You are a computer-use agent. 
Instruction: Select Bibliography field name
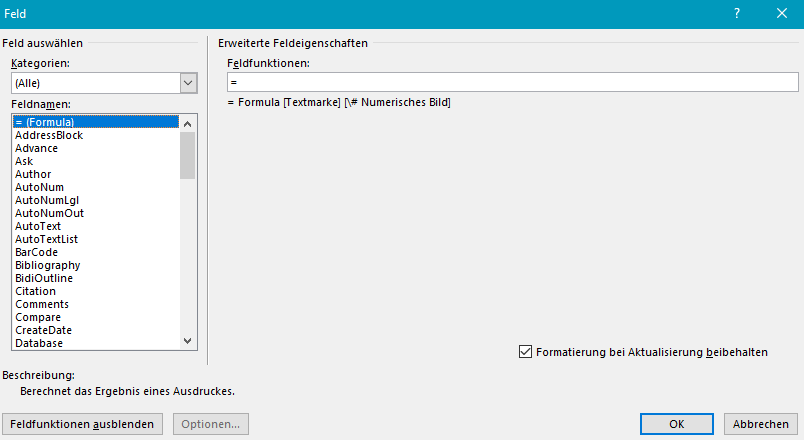click(96, 265)
